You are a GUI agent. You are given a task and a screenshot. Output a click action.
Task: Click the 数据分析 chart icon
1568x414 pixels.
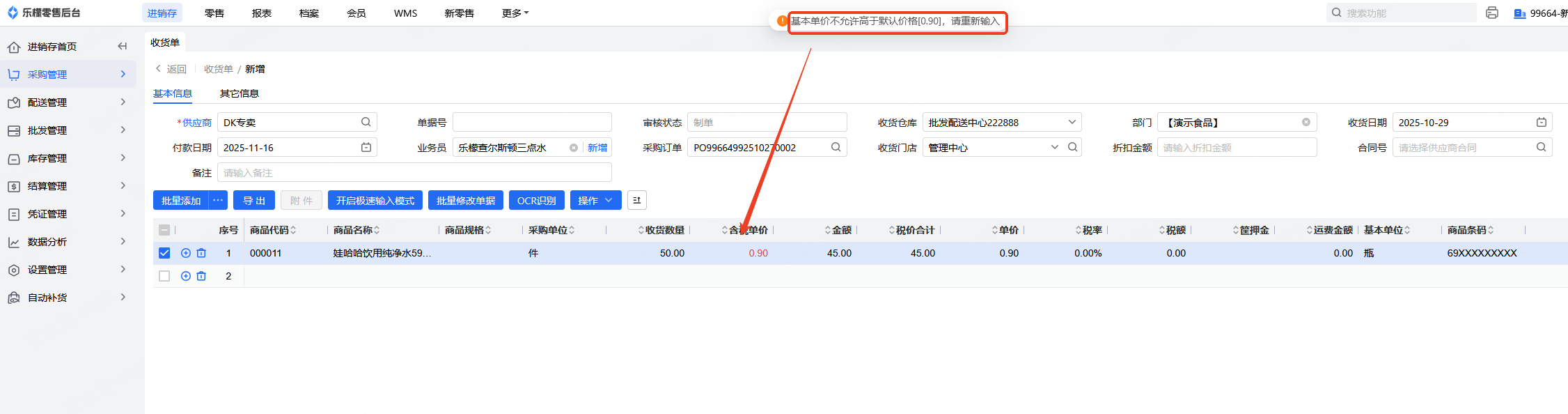[x=14, y=242]
